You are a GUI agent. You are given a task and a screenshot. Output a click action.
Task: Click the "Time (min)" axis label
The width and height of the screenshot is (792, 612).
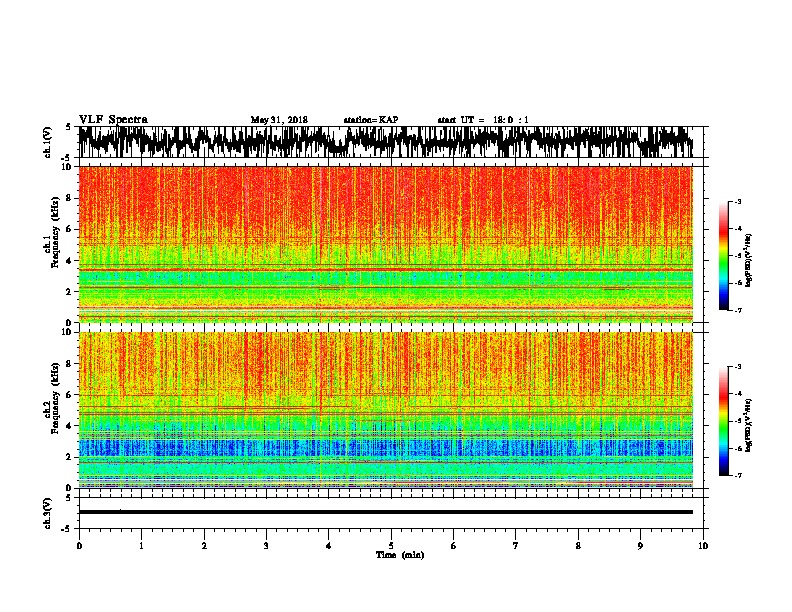tap(400, 555)
